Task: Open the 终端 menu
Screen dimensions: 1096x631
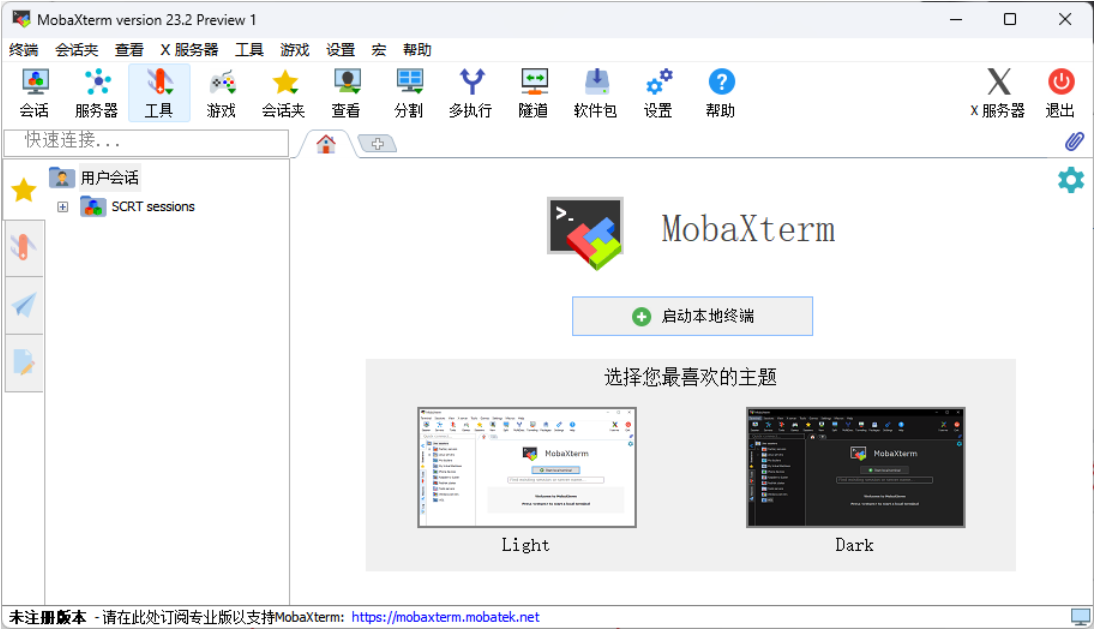Action: (24, 50)
